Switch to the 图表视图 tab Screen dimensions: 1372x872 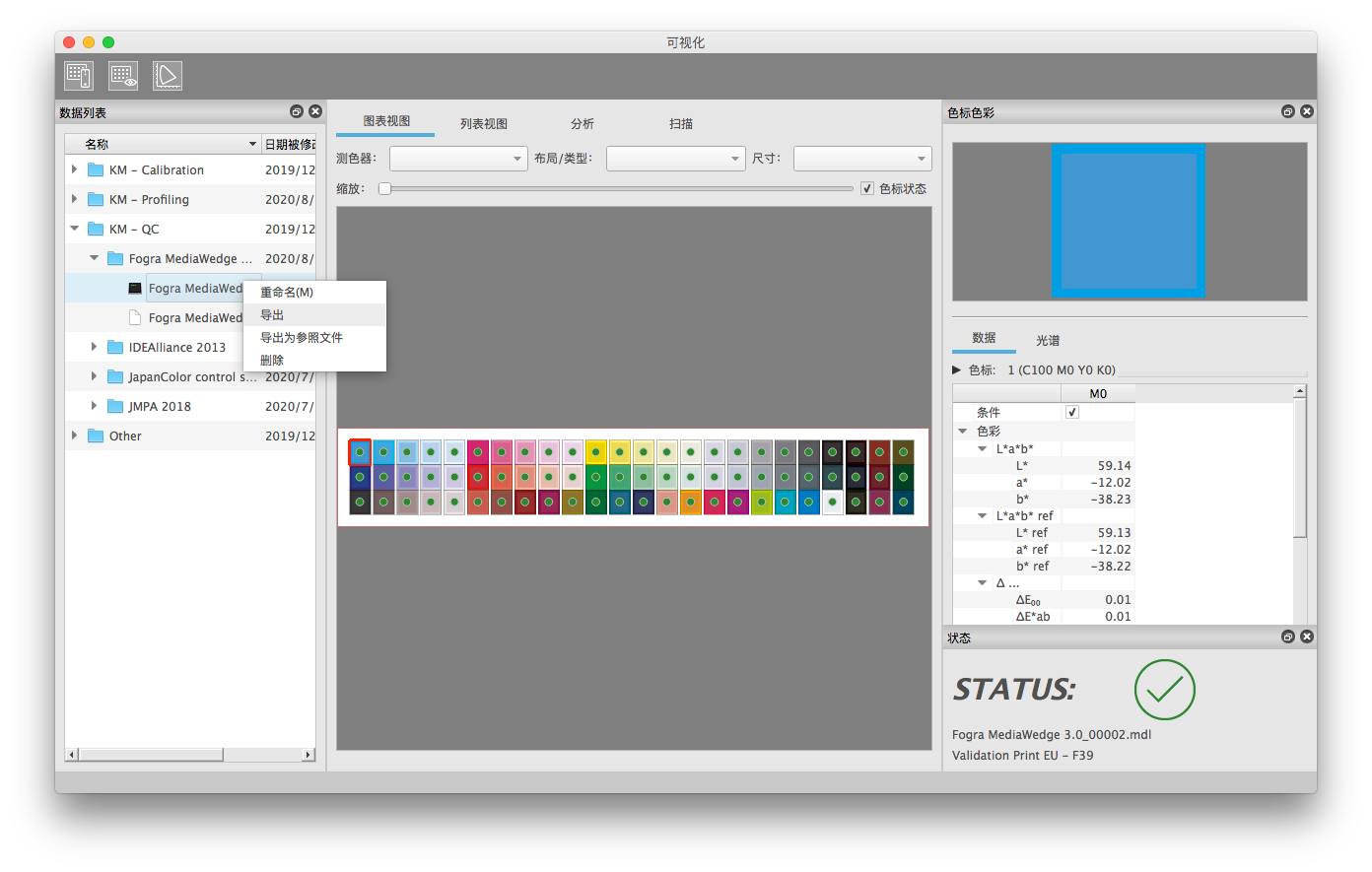pos(385,121)
